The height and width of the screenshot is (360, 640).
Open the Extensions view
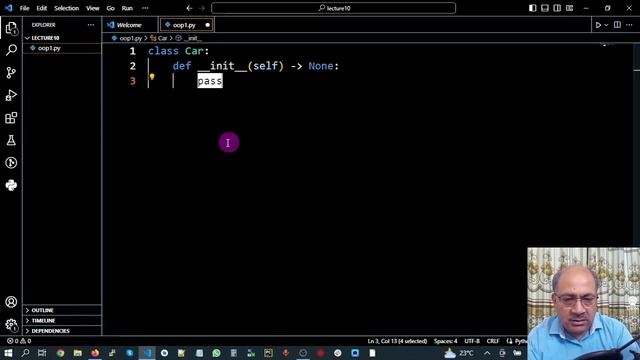pyautogui.click(x=11, y=118)
